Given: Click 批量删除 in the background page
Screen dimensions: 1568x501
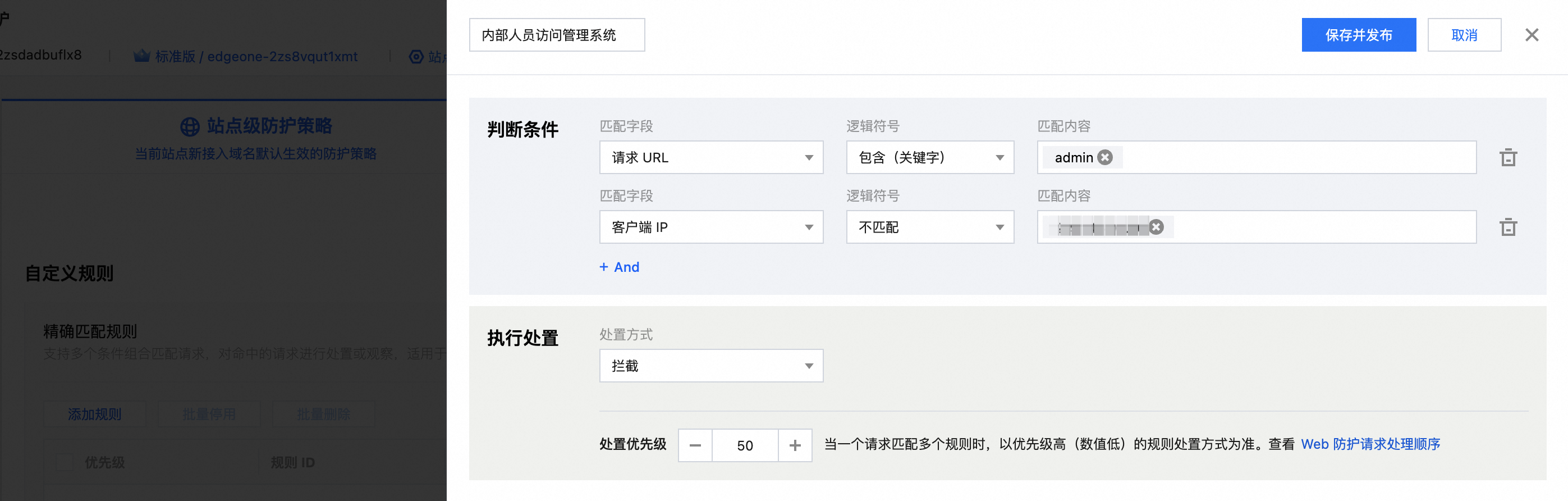Looking at the screenshot, I should coord(323,415).
